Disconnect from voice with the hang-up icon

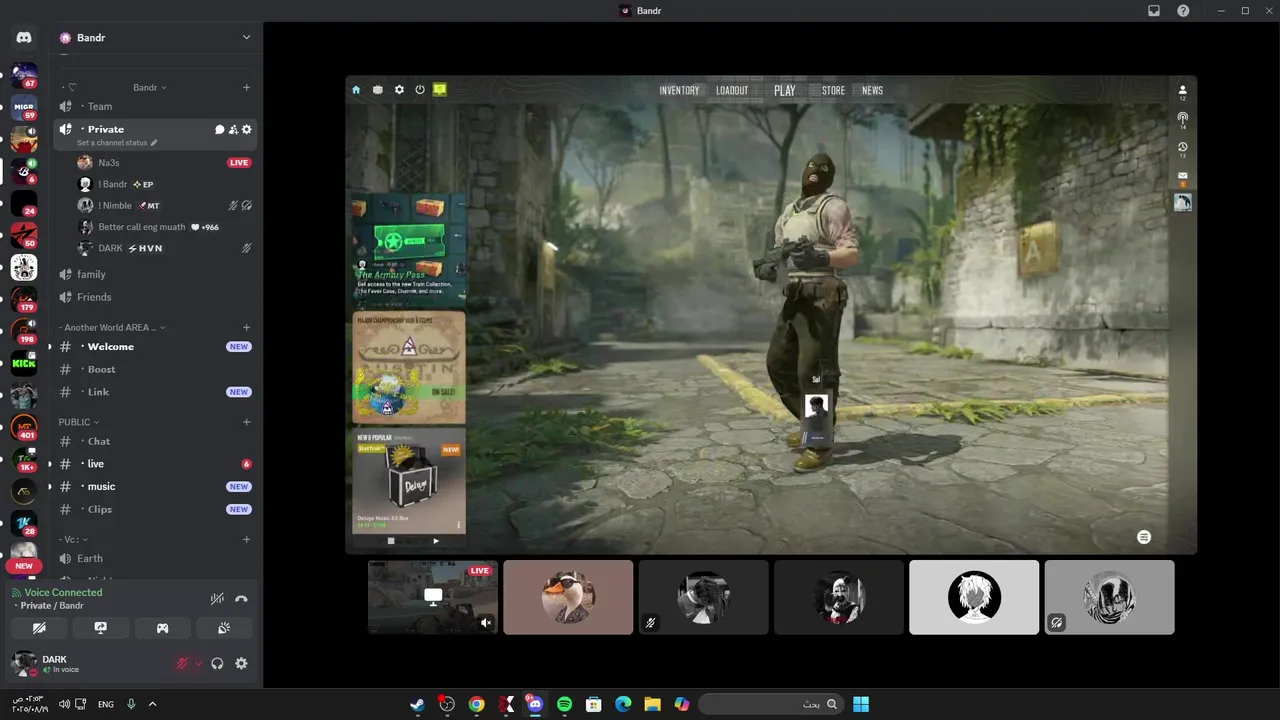pyautogui.click(x=241, y=599)
